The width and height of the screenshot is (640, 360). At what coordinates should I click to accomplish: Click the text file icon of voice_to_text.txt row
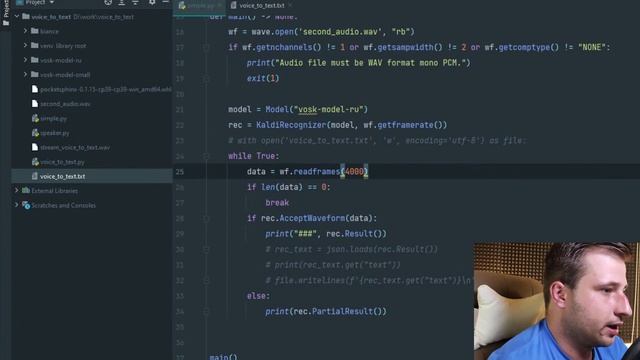pyautogui.click(x=35, y=176)
